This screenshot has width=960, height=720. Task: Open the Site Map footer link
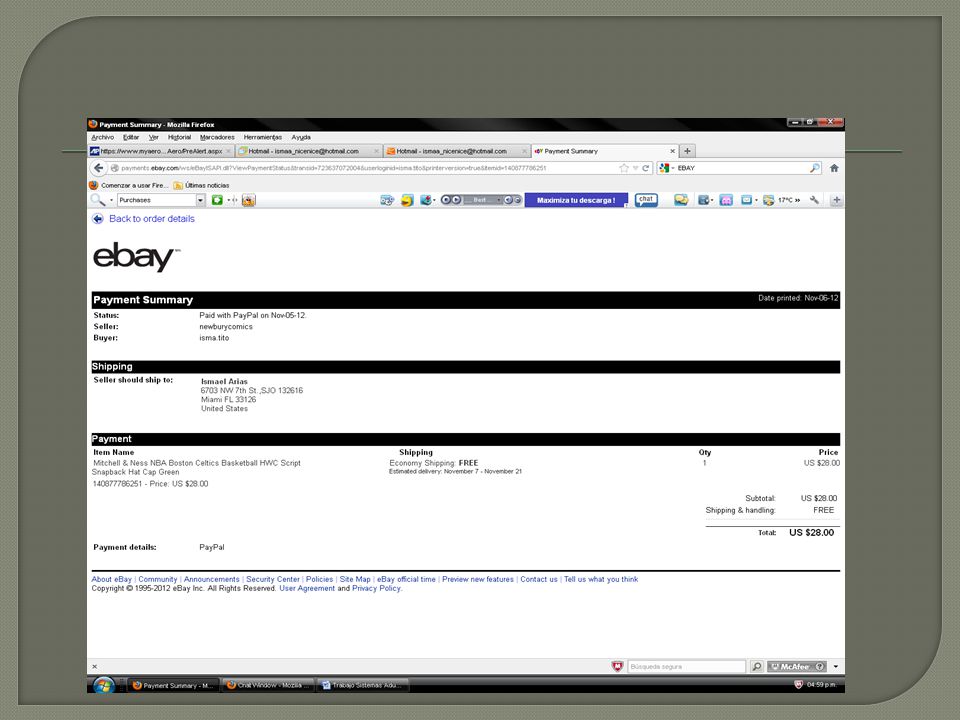click(x=355, y=579)
